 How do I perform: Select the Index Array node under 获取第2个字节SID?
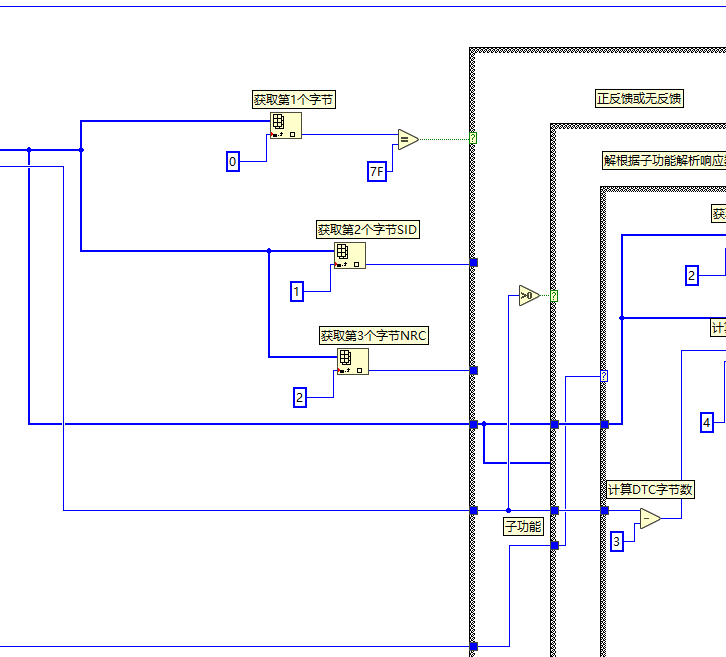click(350, 255)
